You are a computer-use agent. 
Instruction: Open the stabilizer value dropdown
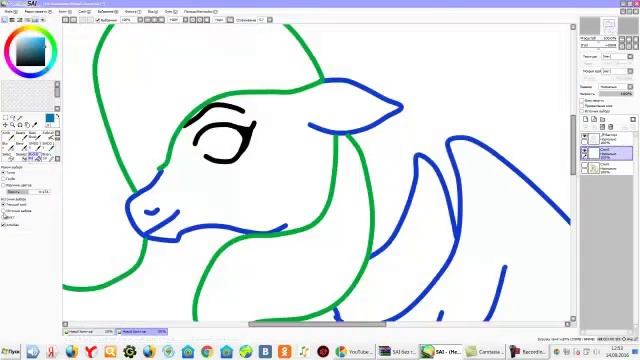tap(270, 20)
